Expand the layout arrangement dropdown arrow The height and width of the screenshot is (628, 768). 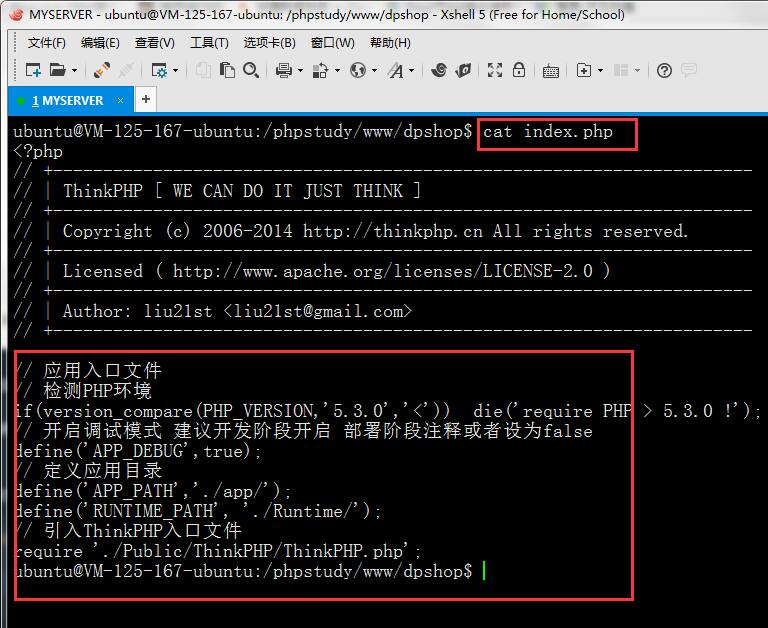pyautogui.click(x=637, y=71)
